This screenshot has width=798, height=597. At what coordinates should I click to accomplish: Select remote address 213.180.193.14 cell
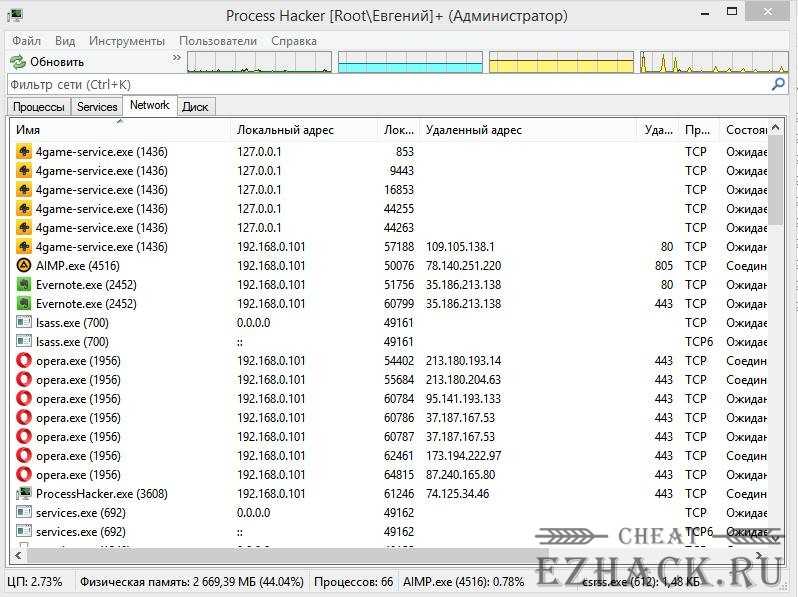coord(464,361)
